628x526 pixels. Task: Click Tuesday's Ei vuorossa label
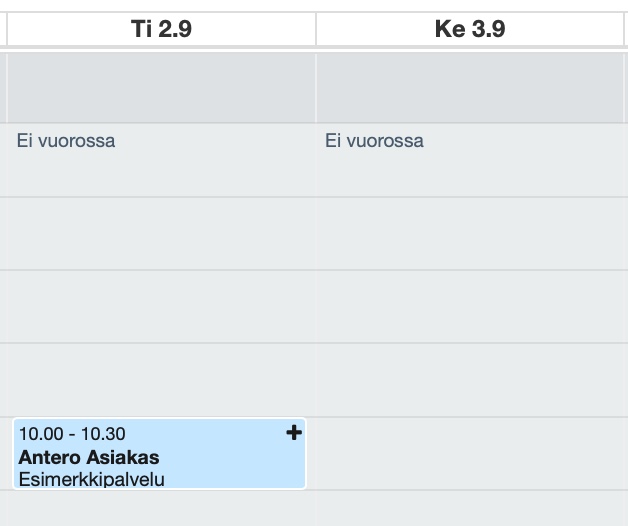tap(66, 141)
